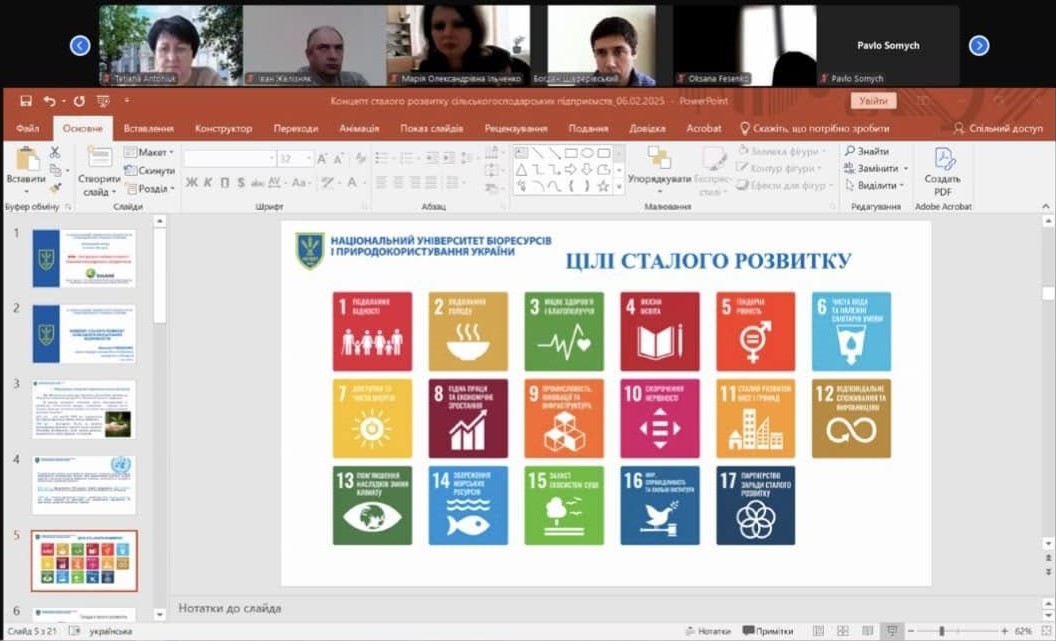Click the text highlight color pen
This screenshot has height=641, width=1056.
tap(327, 182)
